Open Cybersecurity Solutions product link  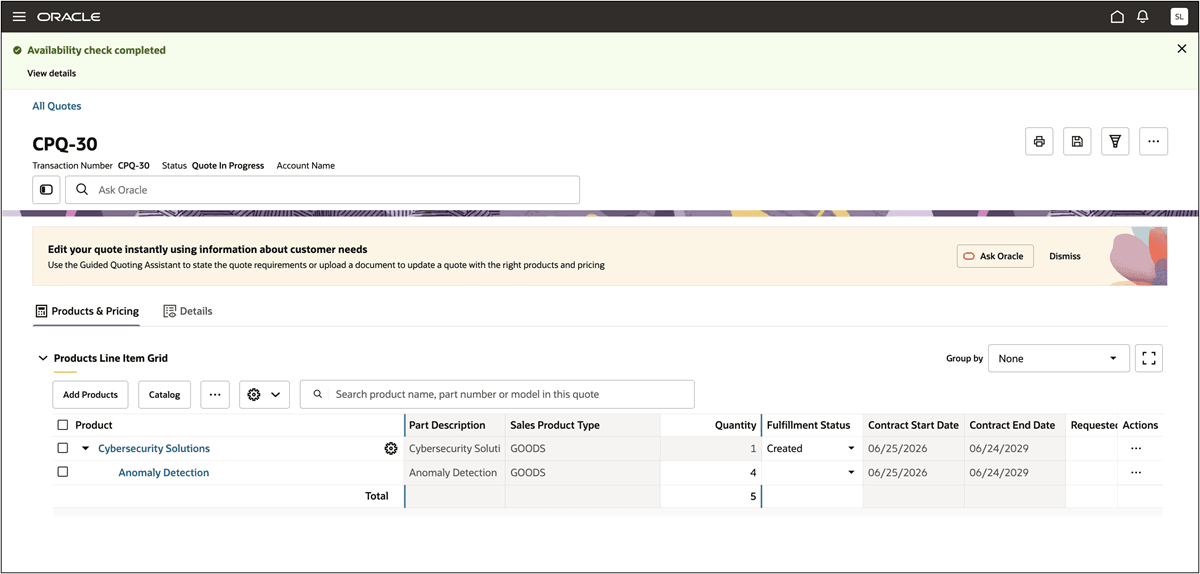(x=154, y=449)
